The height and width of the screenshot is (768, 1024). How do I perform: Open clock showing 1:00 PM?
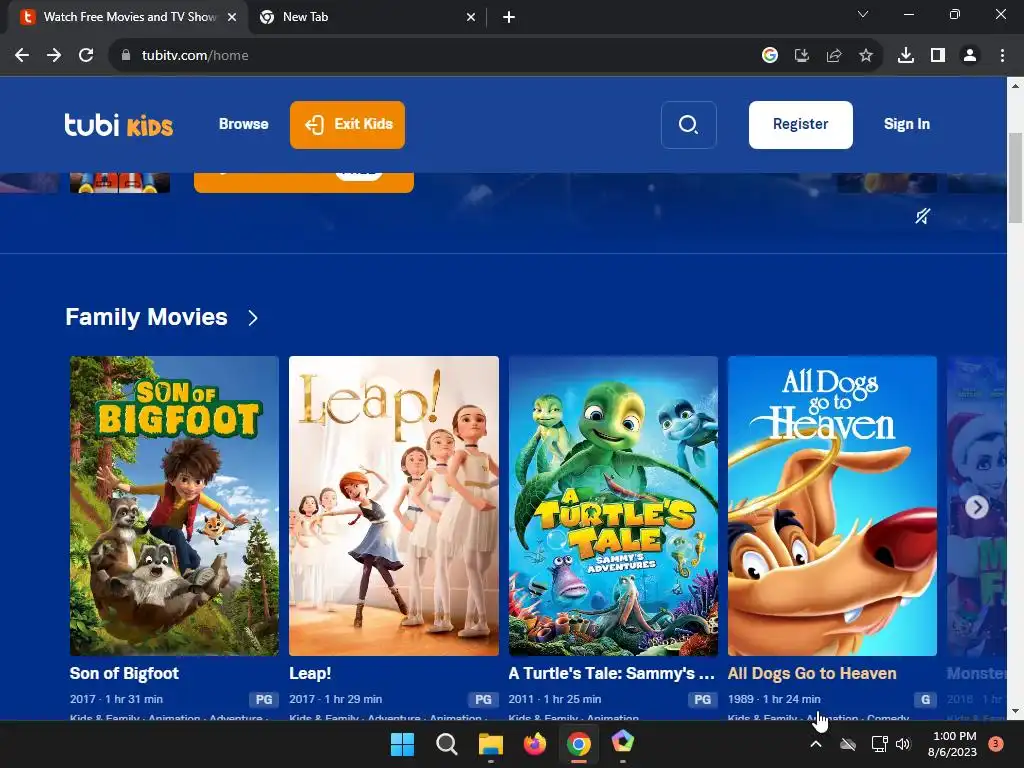tap(953, 744)
